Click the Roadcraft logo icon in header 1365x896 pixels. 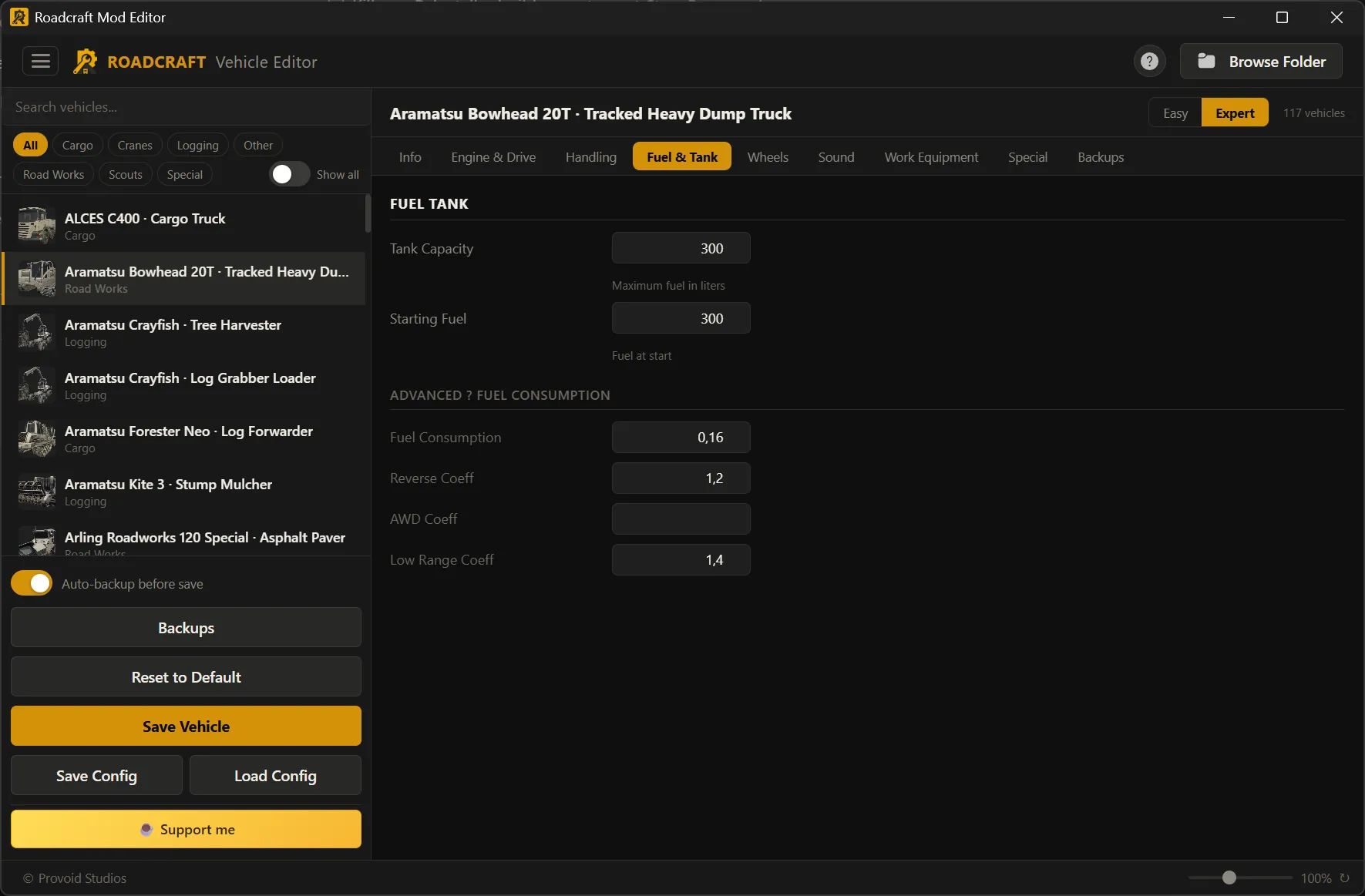pos(85,62)
